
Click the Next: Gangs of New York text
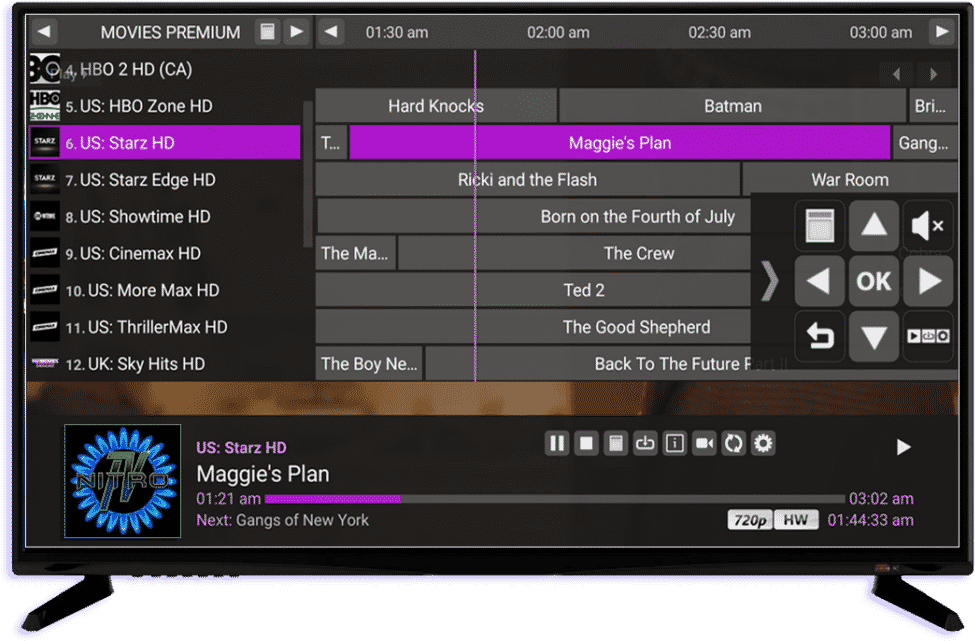point(282,520)
